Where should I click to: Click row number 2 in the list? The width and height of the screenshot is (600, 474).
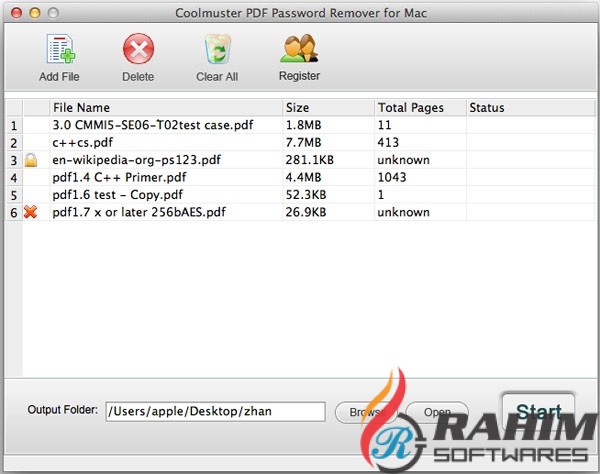click(x=14, y=143)
